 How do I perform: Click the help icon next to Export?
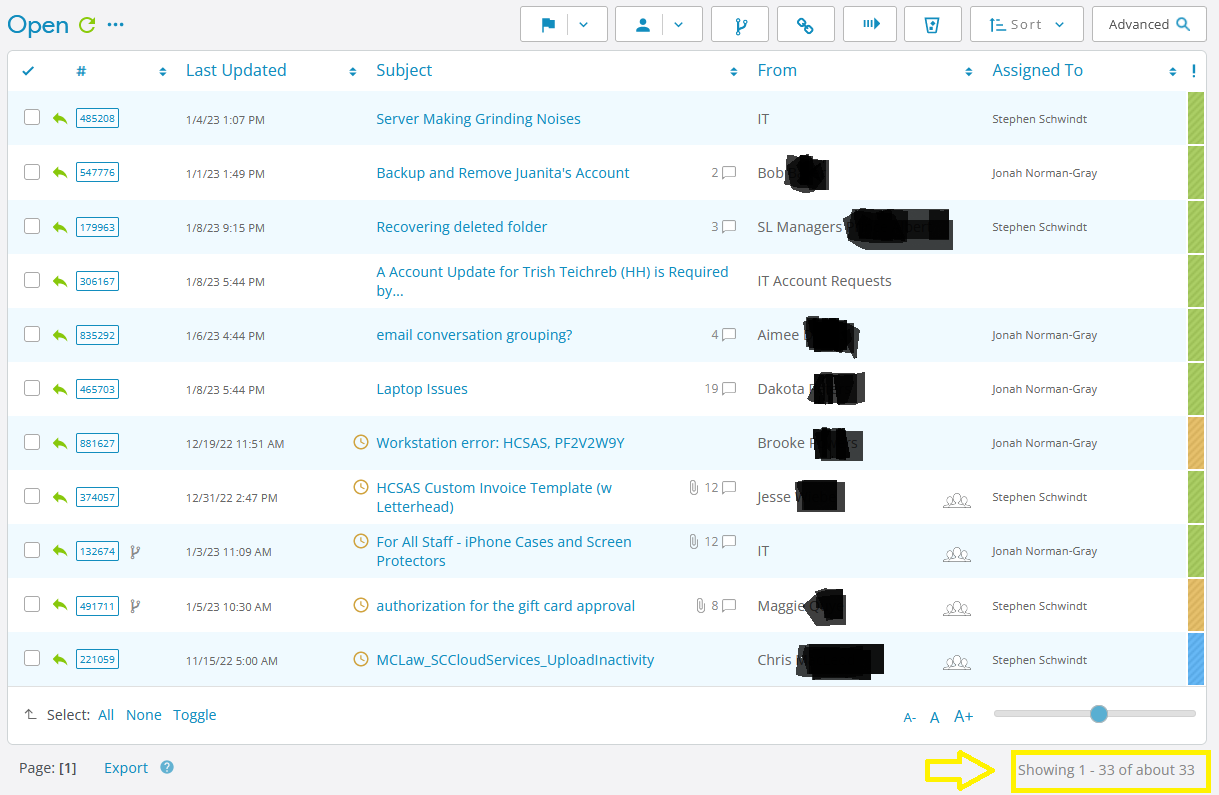point(167,768)
